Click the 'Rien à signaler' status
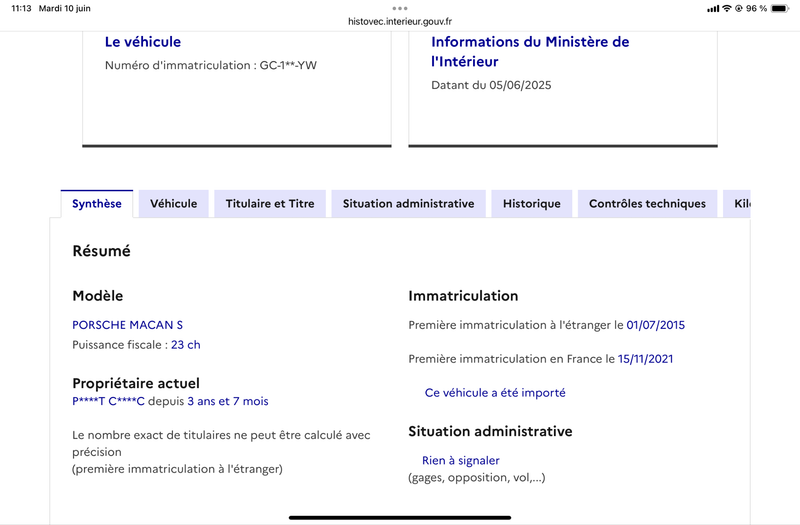 461,460
